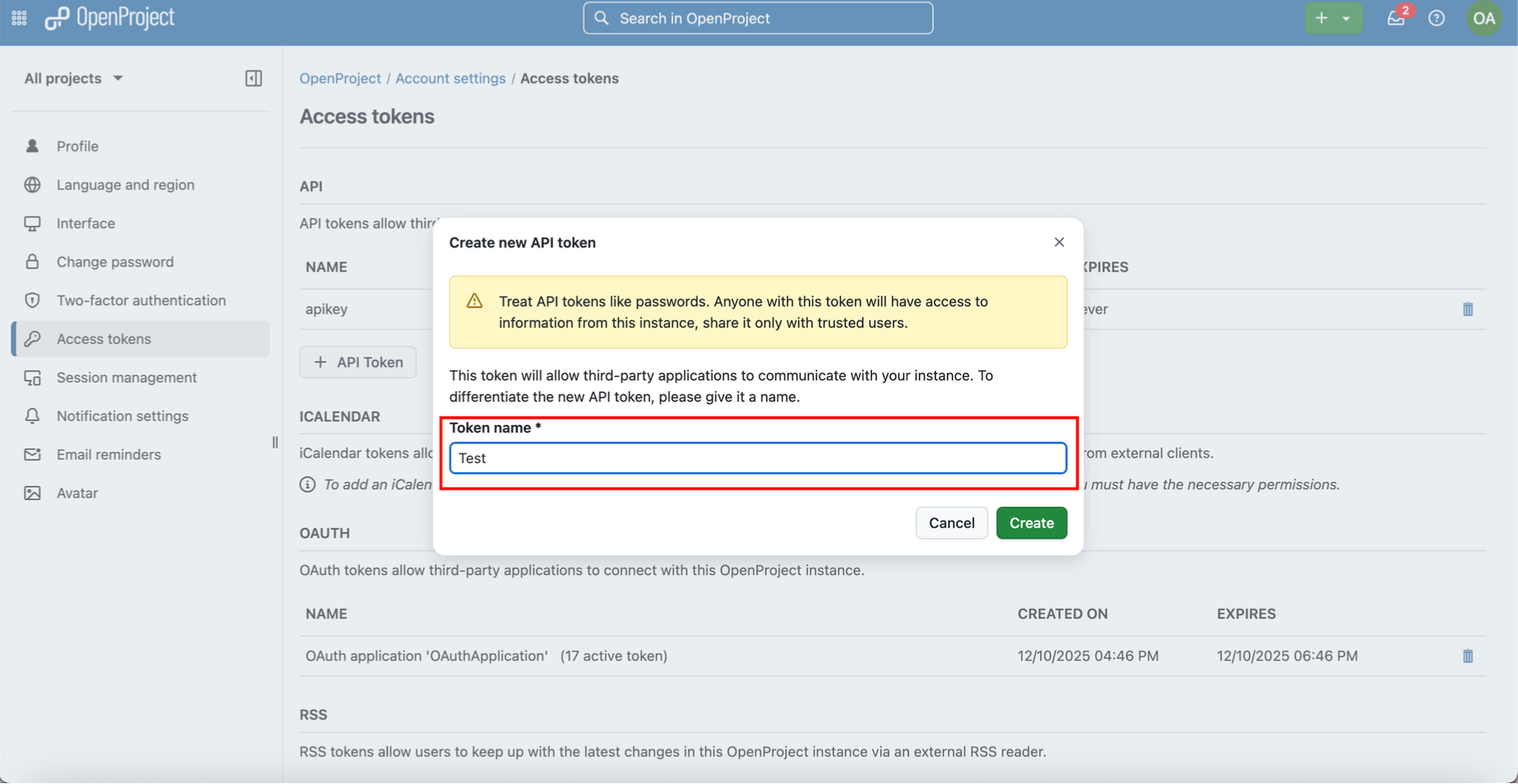Click the Notification settings bell icon
The height and width of the screenshot is (784, 1518).
(x=32, y=416)
